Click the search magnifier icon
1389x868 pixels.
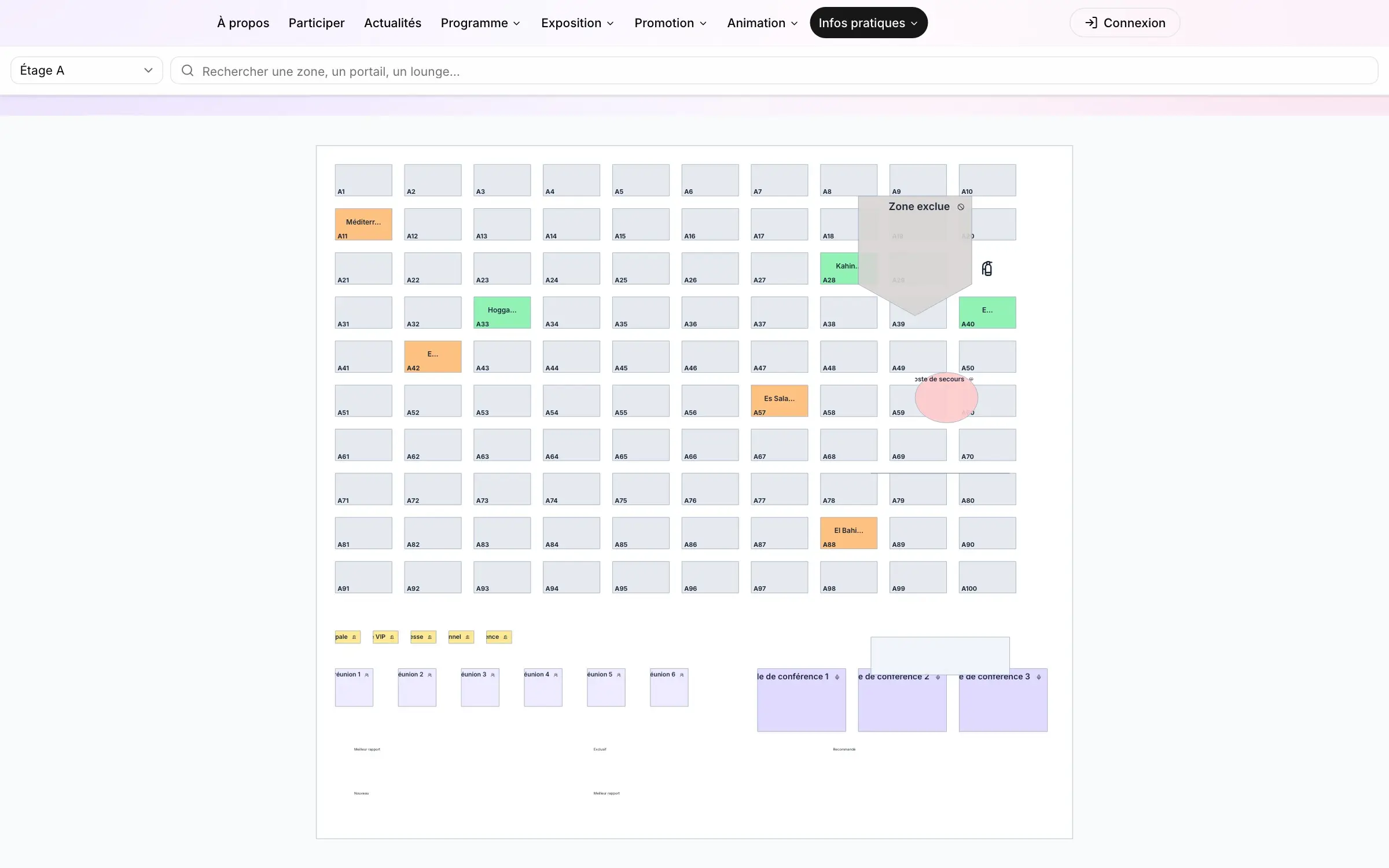pos(188,71)
